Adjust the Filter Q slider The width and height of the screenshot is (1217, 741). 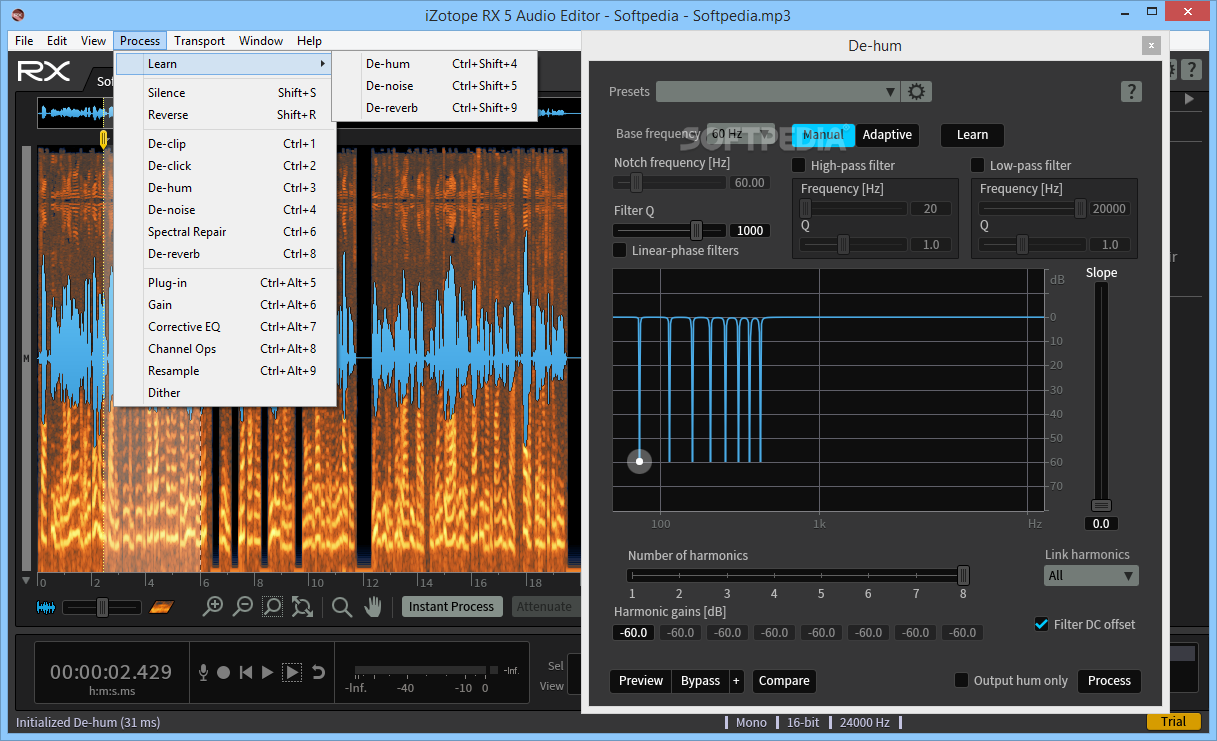tap(696, 230)
